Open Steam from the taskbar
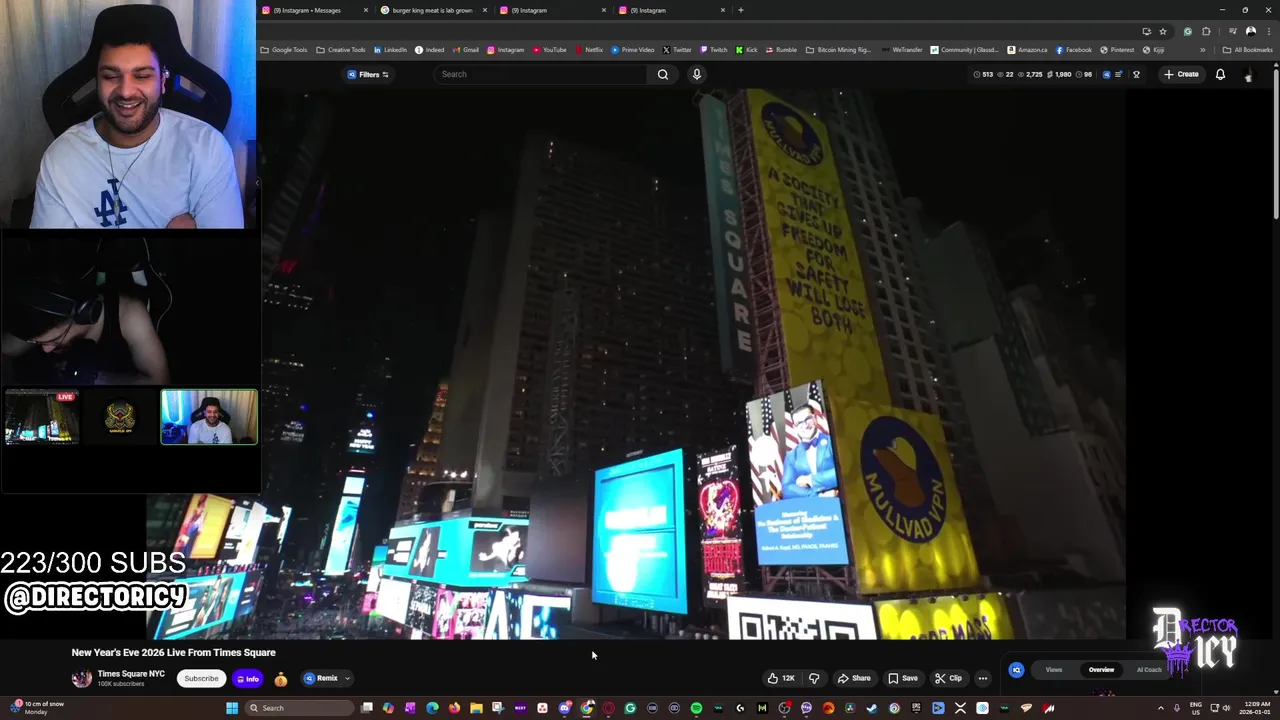 coord(872,708)
